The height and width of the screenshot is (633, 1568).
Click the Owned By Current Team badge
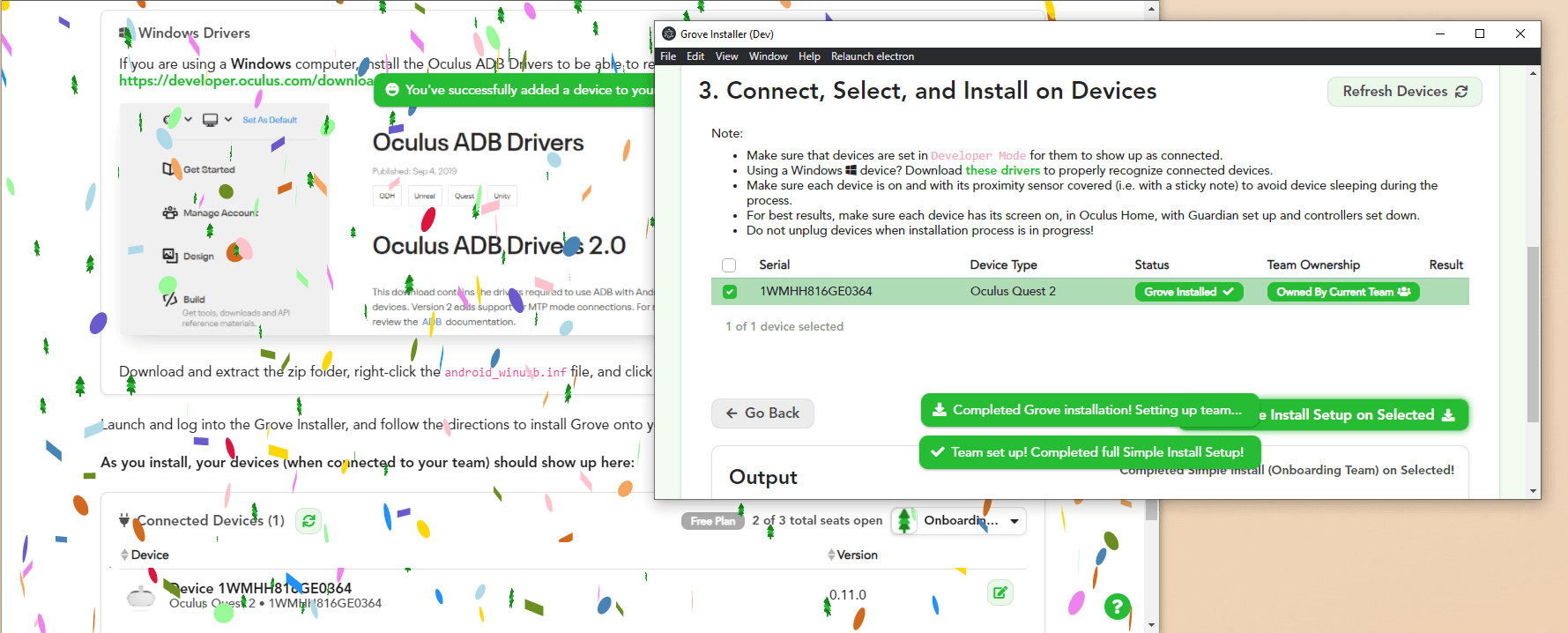click(1342, 292)
